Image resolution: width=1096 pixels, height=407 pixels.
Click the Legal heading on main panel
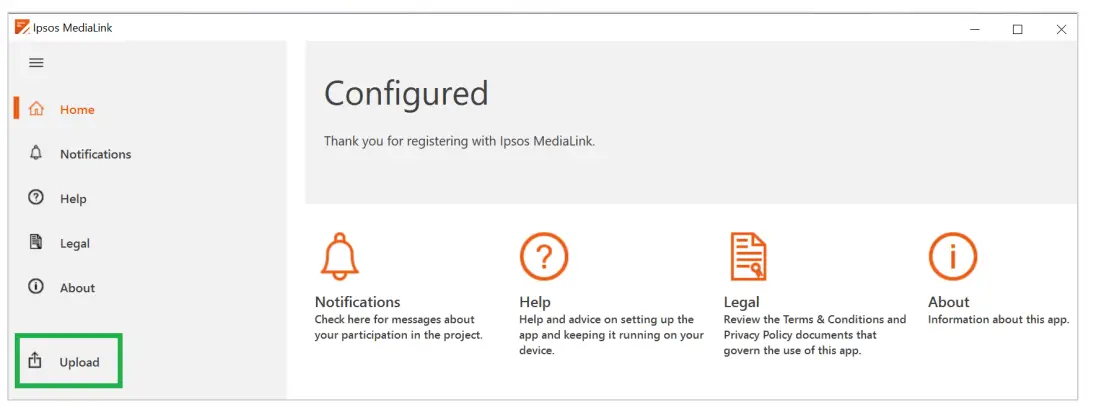coord(741,302)
